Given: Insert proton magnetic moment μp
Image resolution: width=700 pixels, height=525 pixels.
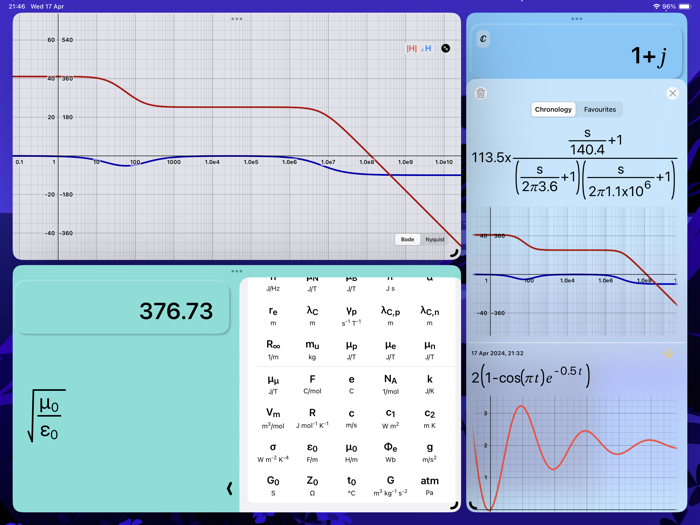Looking at the screenshot, I should point(351,350).
